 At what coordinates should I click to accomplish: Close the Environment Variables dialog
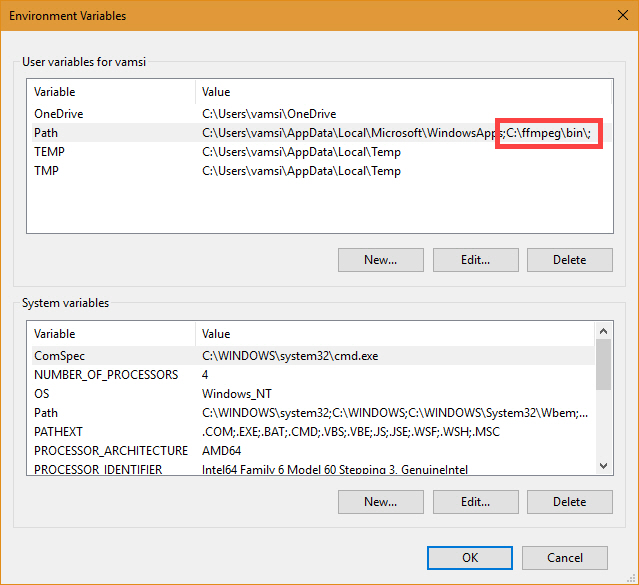622,15
